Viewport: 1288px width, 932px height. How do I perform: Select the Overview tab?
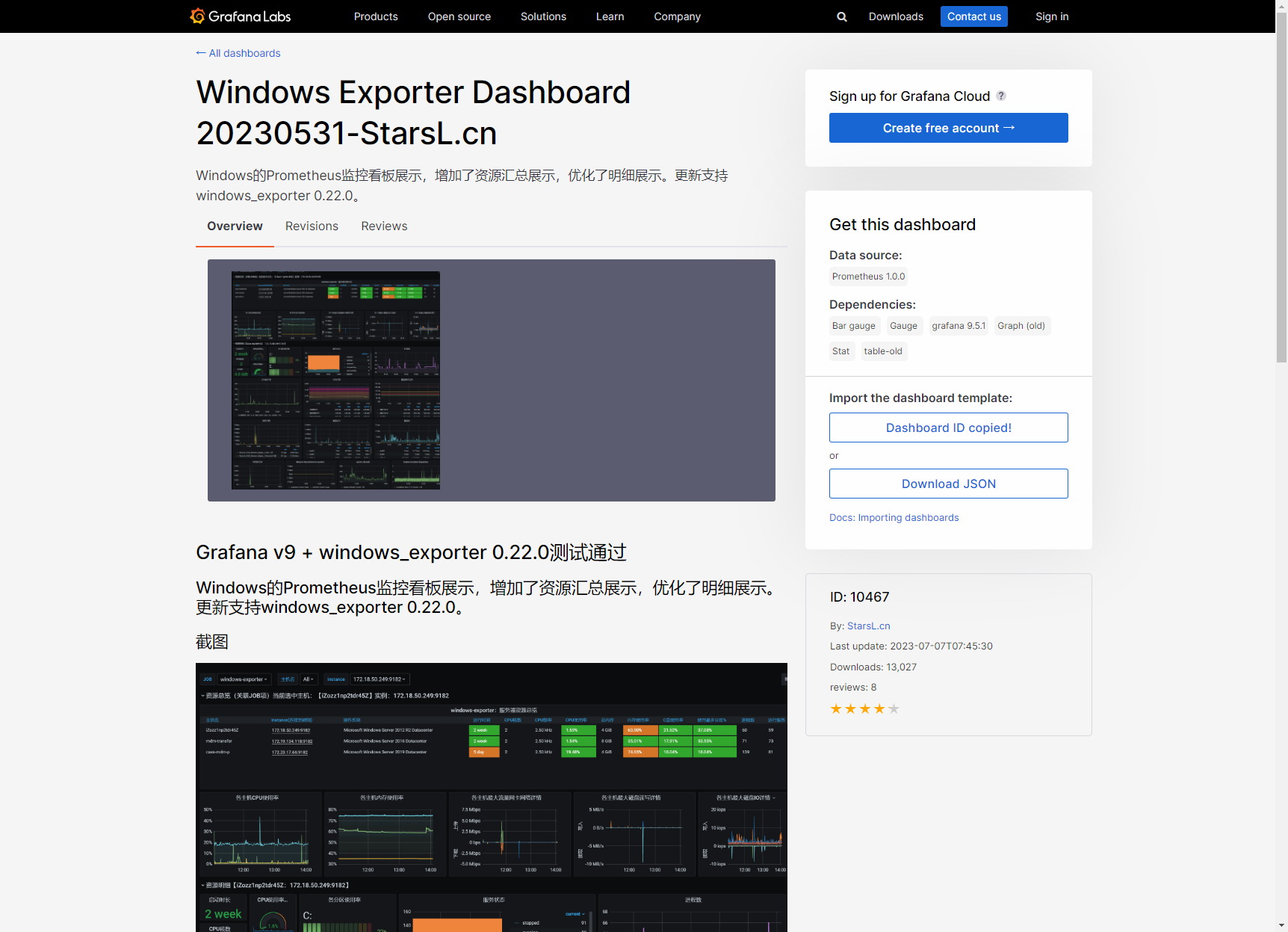[235, 226]
